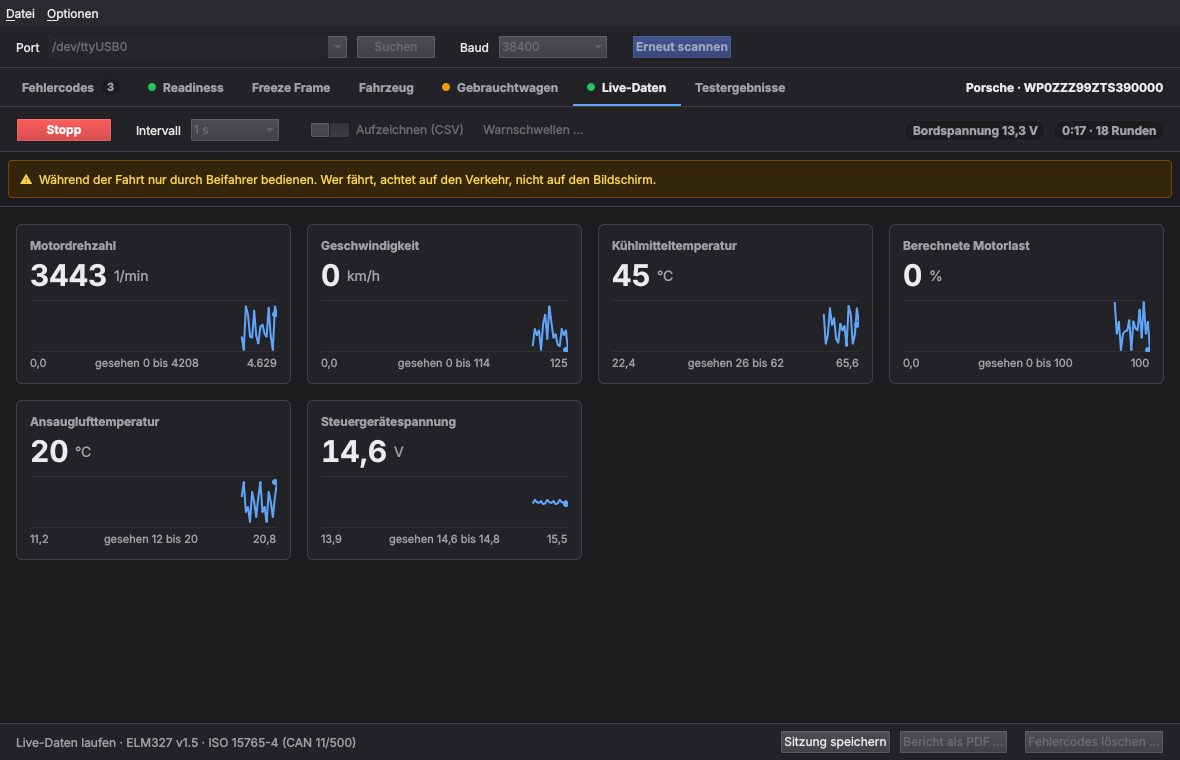Click the 14,6 voltage value
Viewport: 1180px width, 760px height.
coord(354,451)
